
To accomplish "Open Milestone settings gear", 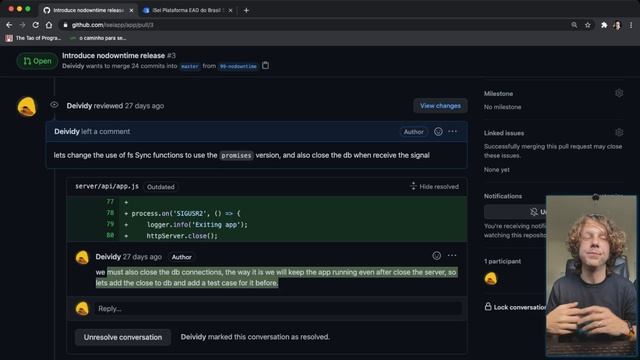I will 619,93.
